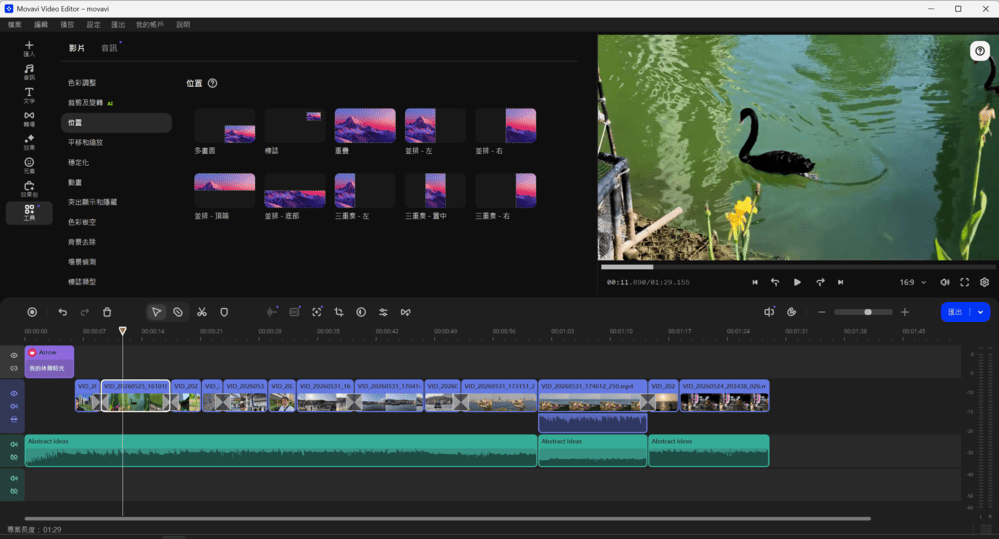Viewport: 999px width, 539px height.
Task: Open the 音訊 audio library in the sidebar
Action: (x=29, y=71)
